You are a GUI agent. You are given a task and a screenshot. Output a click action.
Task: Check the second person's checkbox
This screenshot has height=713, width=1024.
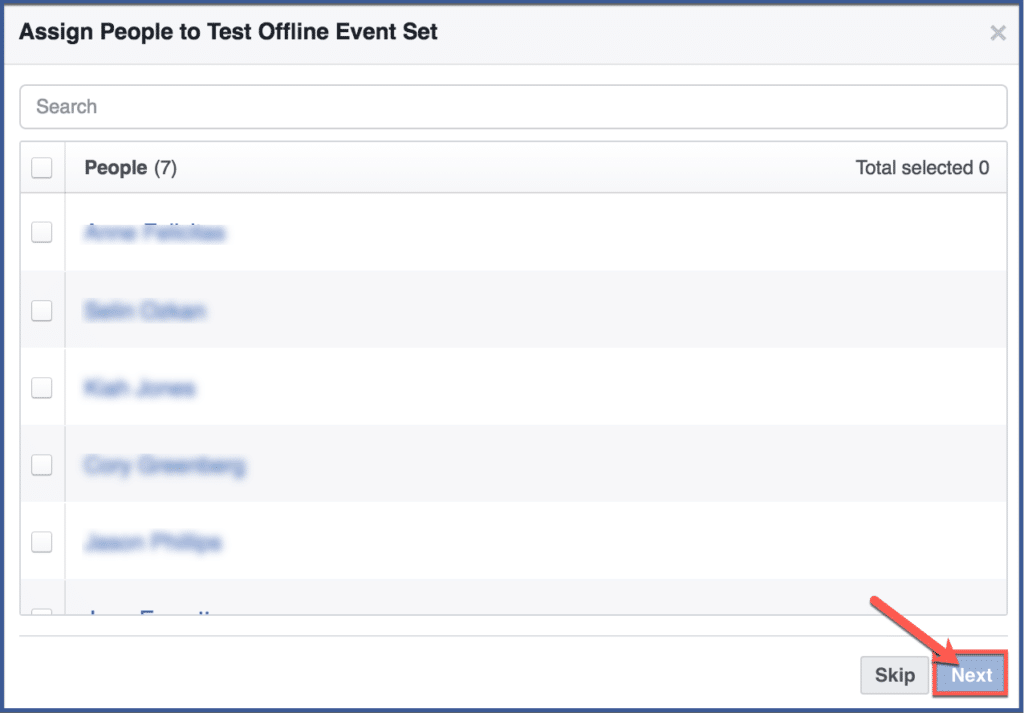pos(41,310)
